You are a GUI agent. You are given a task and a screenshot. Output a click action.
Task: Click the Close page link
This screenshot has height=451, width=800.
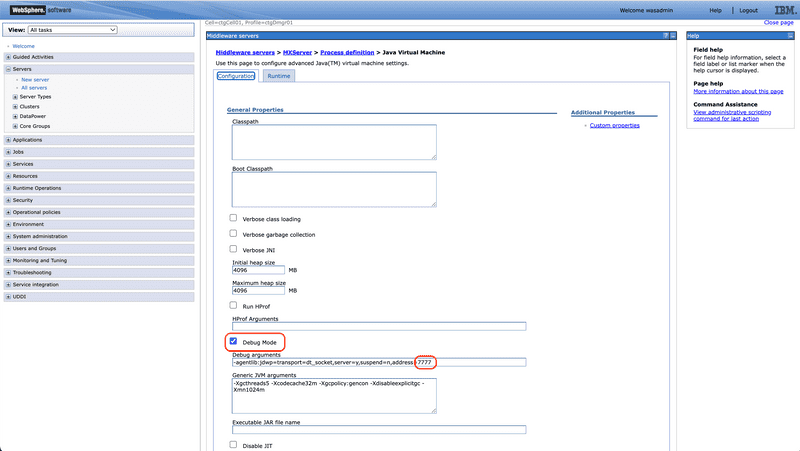point(779,22)
